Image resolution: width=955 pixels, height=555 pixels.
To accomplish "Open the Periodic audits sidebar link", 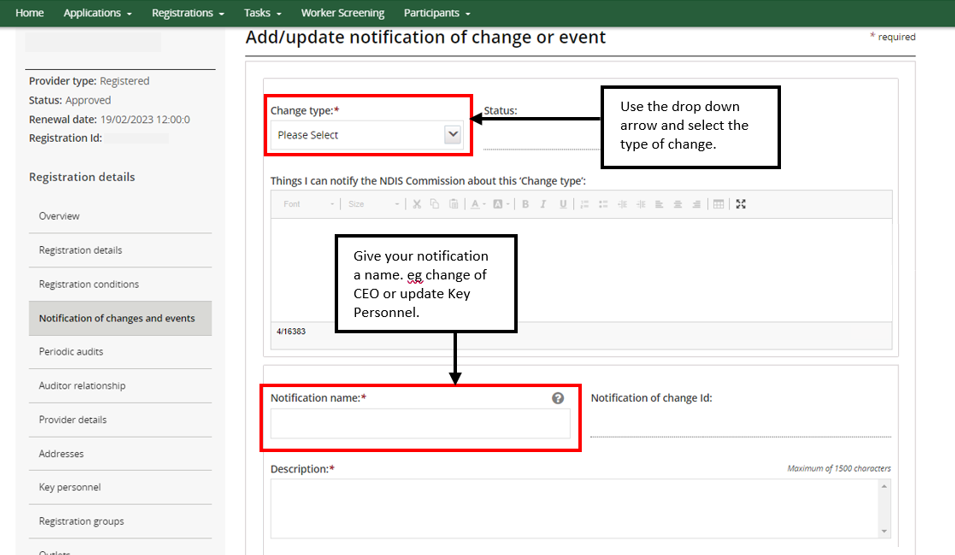I will (x=71, y=352).
